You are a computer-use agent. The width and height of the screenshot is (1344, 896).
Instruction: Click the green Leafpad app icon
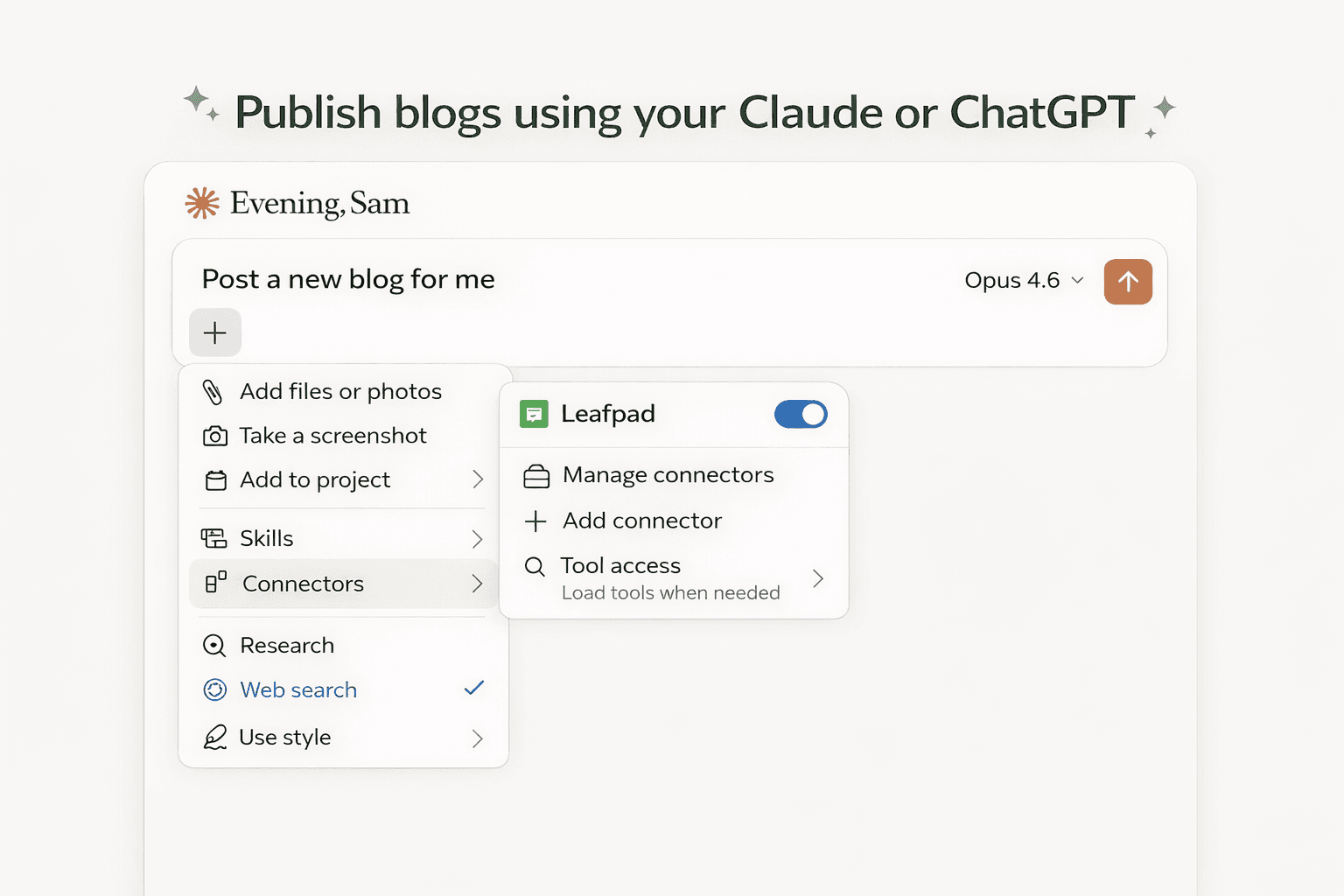tap(534, 414)
